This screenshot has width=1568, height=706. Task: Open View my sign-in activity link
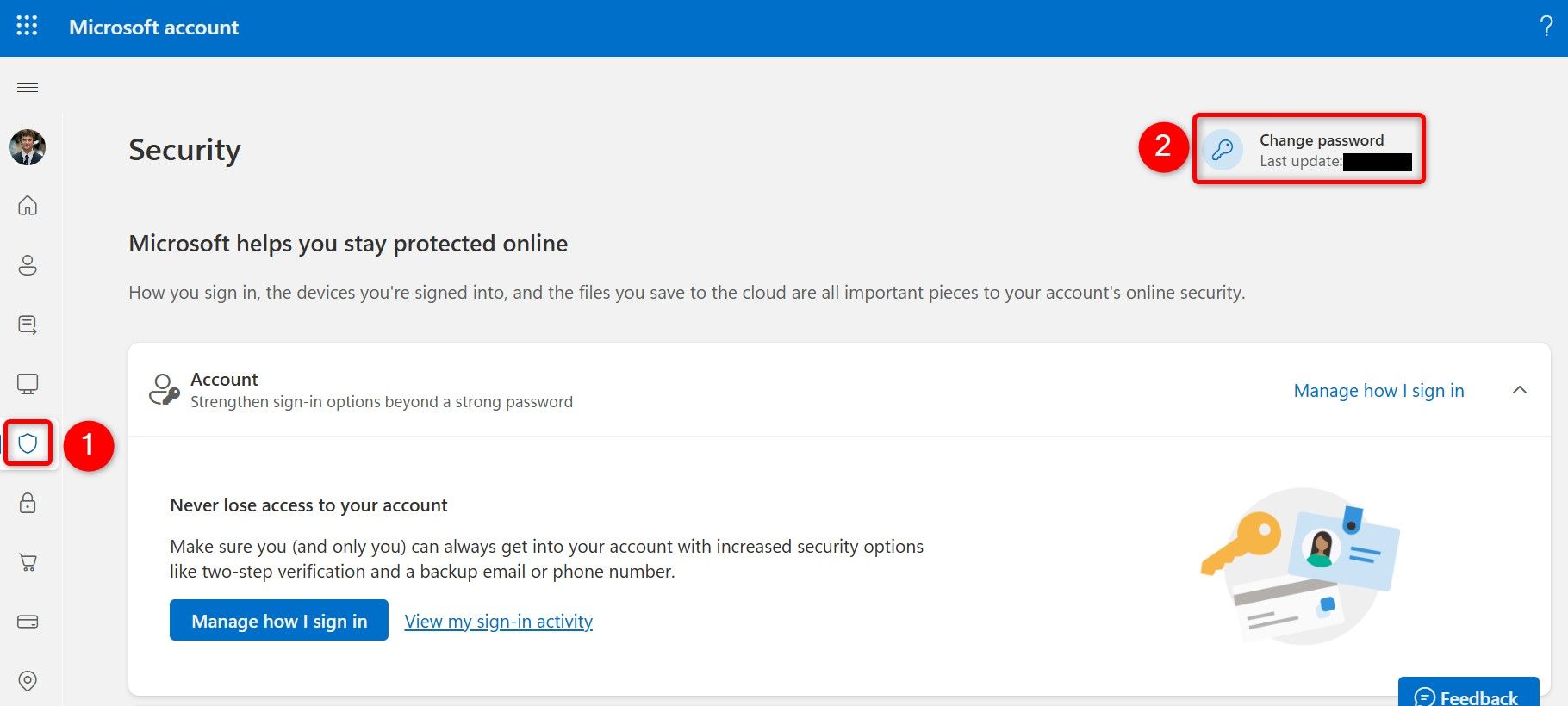point(499,622)
